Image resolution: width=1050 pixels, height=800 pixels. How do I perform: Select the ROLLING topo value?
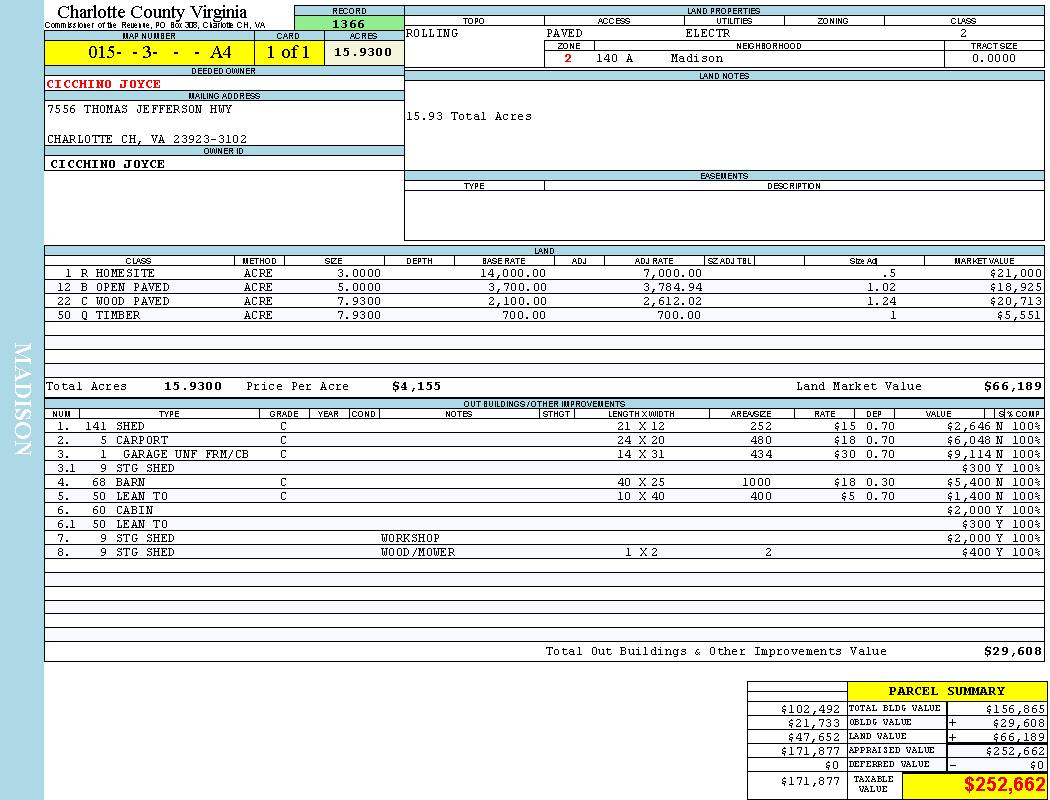(x=432, y=33)
